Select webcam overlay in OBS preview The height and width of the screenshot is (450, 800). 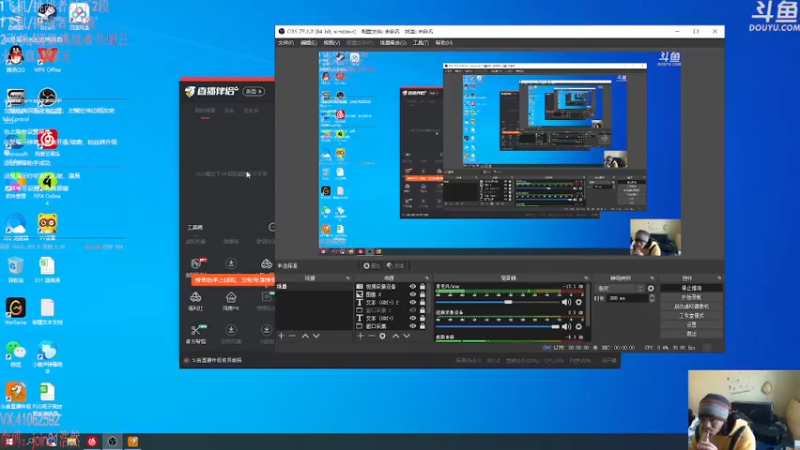[655, 237]
